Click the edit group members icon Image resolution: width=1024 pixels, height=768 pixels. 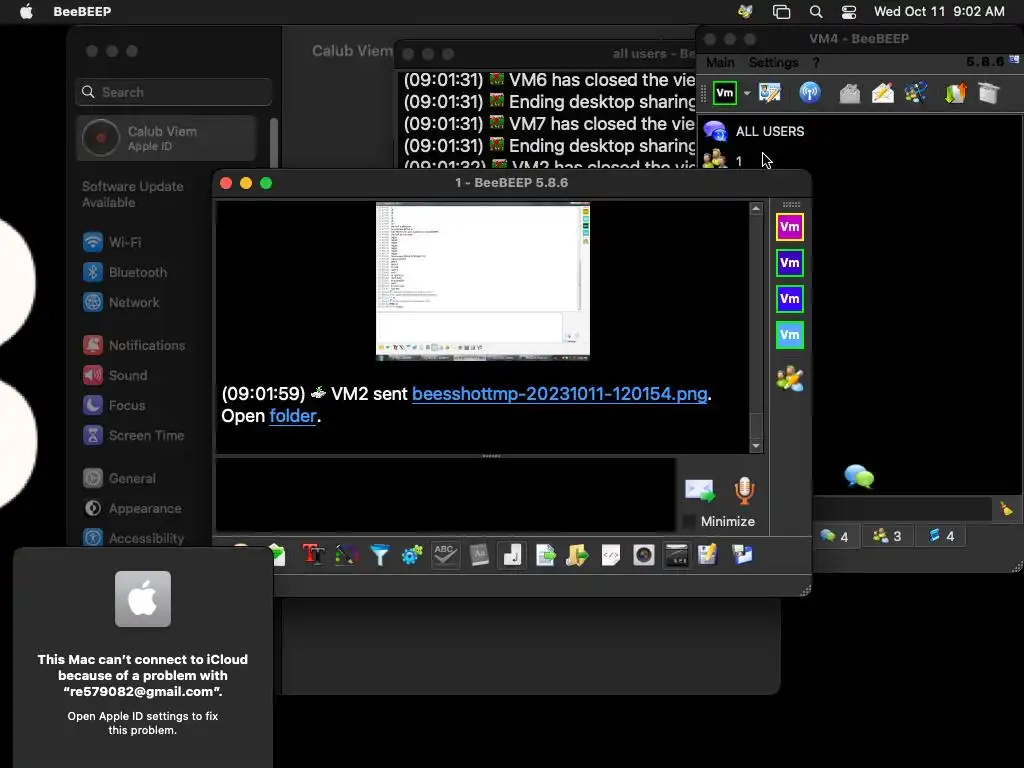tap(790, 378)
